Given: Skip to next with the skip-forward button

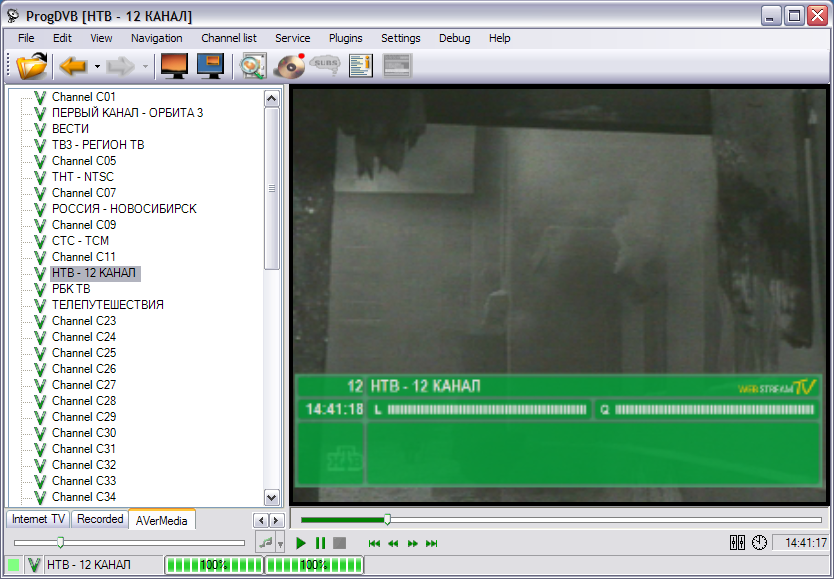Looking at the screenshot, I should 431,543.
